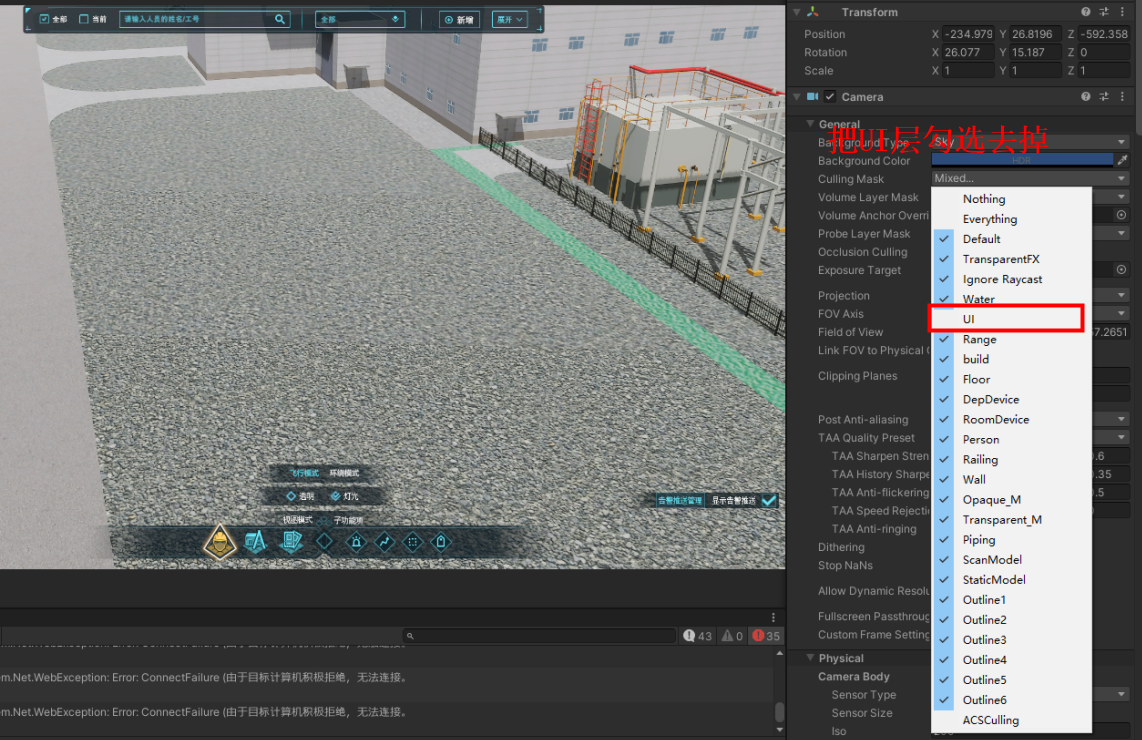The height and width of the screenshot is (740, 1142).
Task: Expand the 展开 dropdown on top toolbar
Action: click(x=510, y=18)
